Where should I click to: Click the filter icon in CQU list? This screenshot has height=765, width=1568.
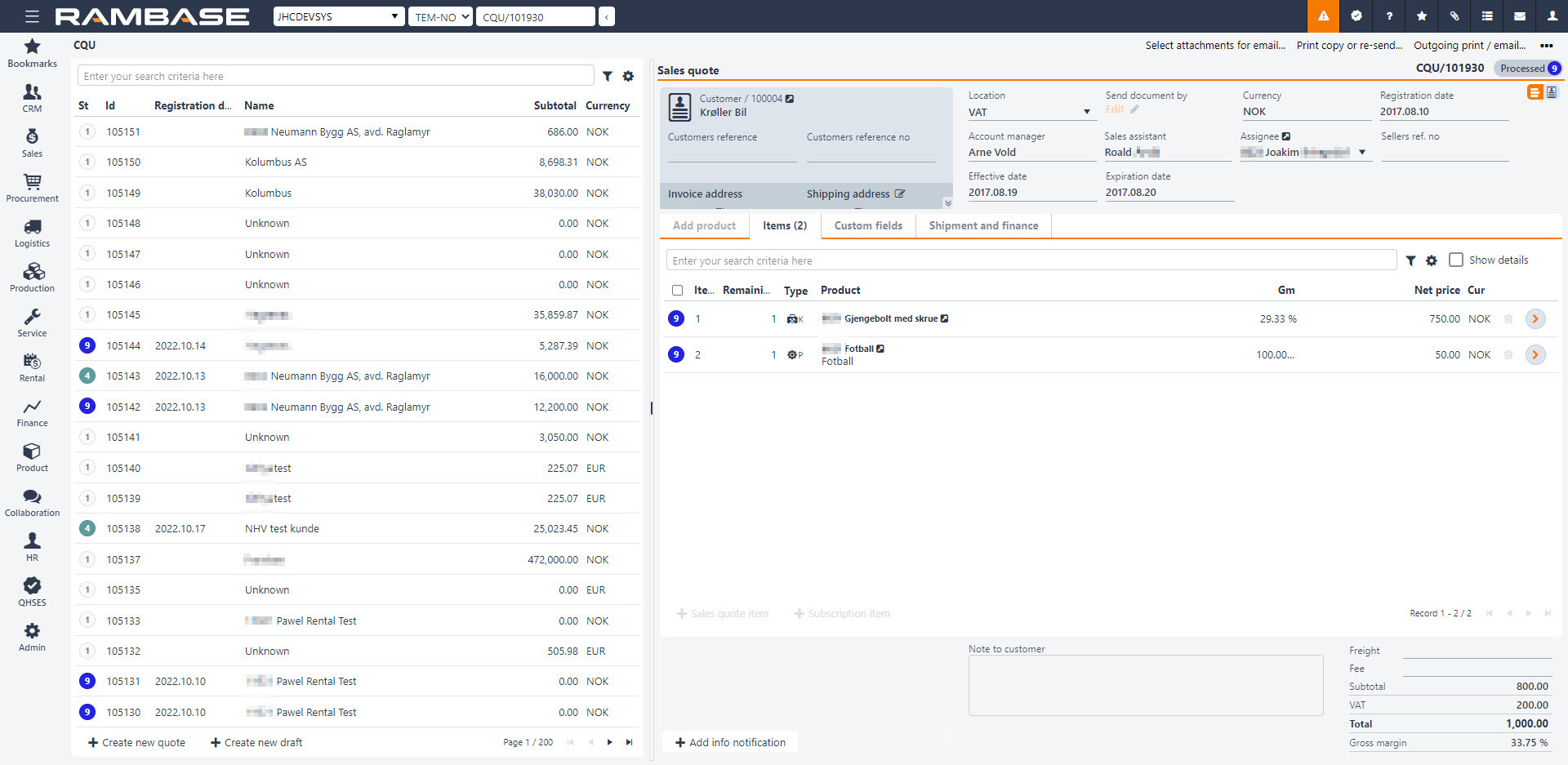coord(608,76)
